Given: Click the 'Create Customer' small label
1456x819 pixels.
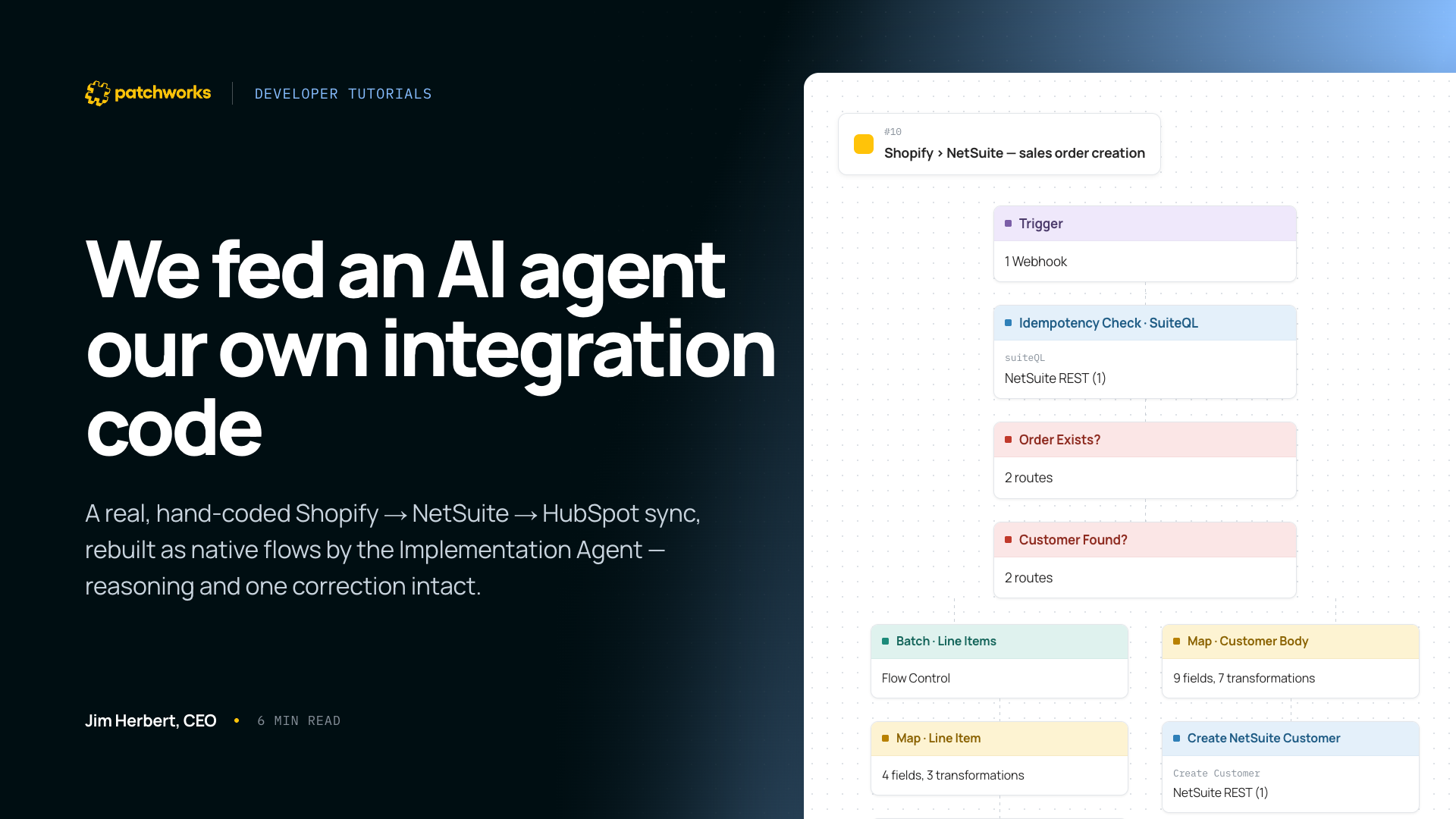Looking at the screenshot, I should coord(1216,773).
